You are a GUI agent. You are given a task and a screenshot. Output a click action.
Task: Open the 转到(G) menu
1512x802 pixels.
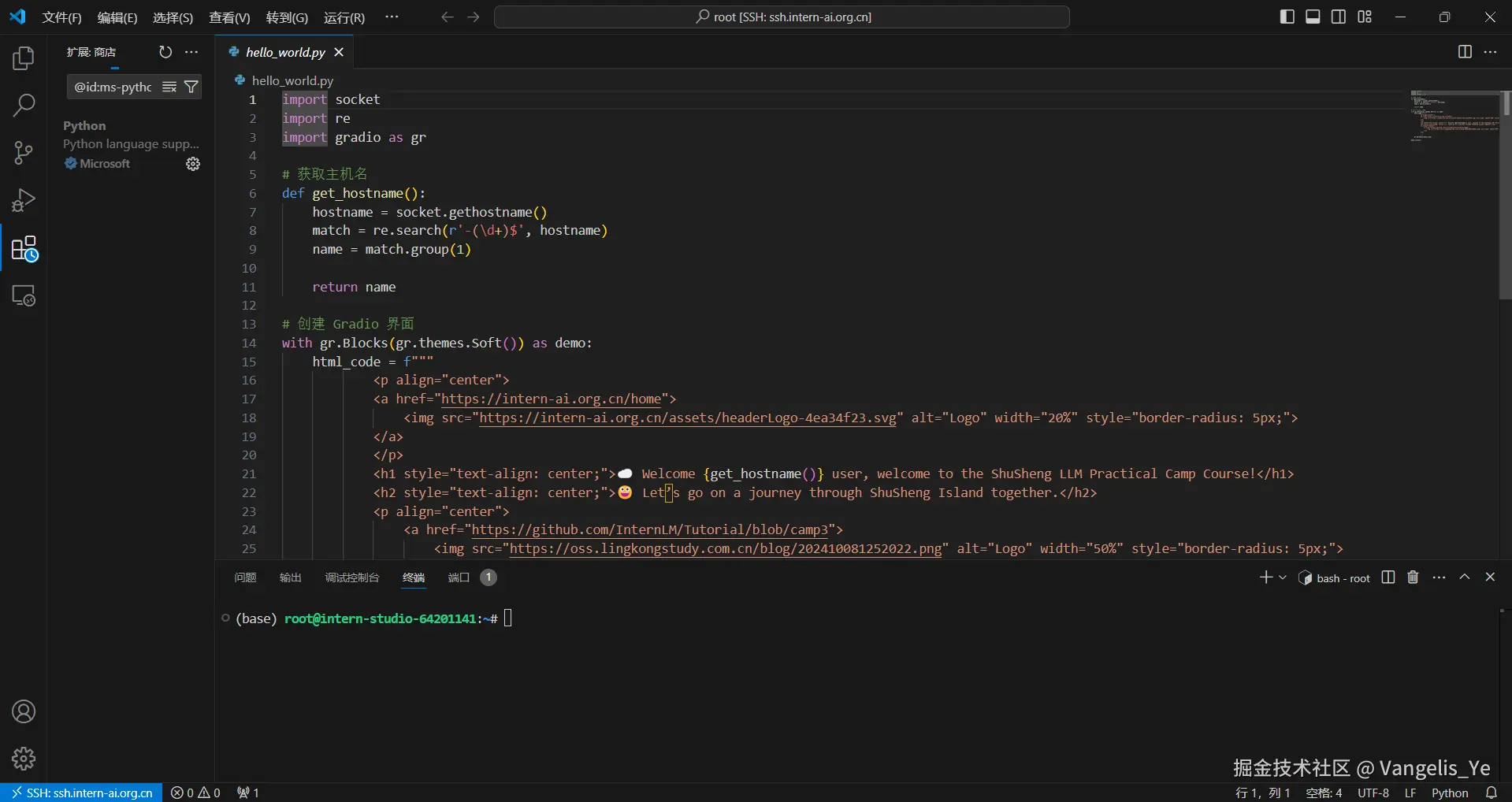coord(287,17)
